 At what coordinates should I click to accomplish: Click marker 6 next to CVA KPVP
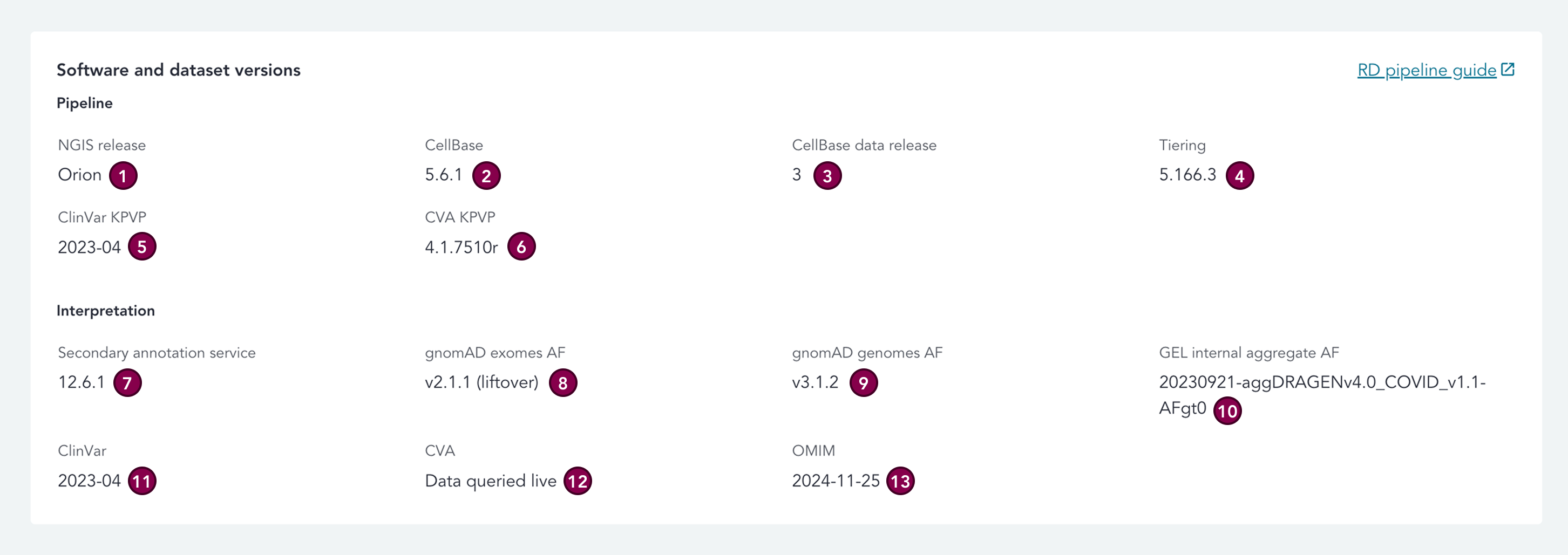point(521,246)
